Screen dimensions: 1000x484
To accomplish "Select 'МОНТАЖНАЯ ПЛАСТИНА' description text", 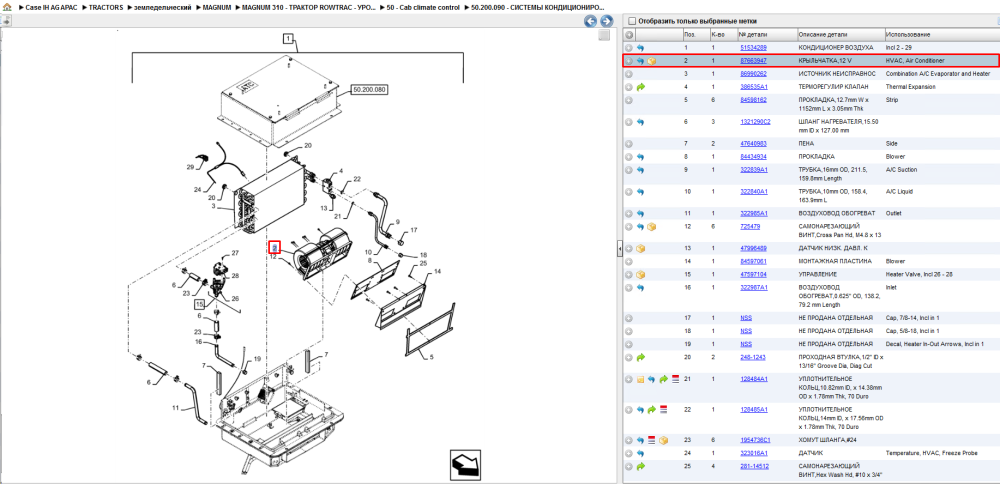I will [835, 261].
